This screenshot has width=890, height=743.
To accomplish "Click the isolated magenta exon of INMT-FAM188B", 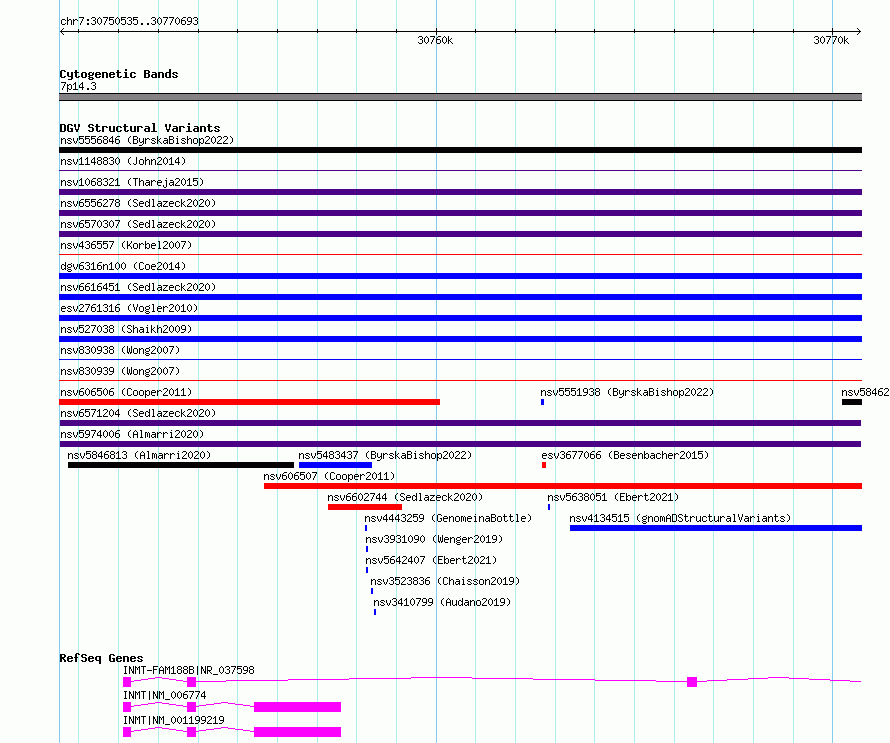I will click(692, 682).
